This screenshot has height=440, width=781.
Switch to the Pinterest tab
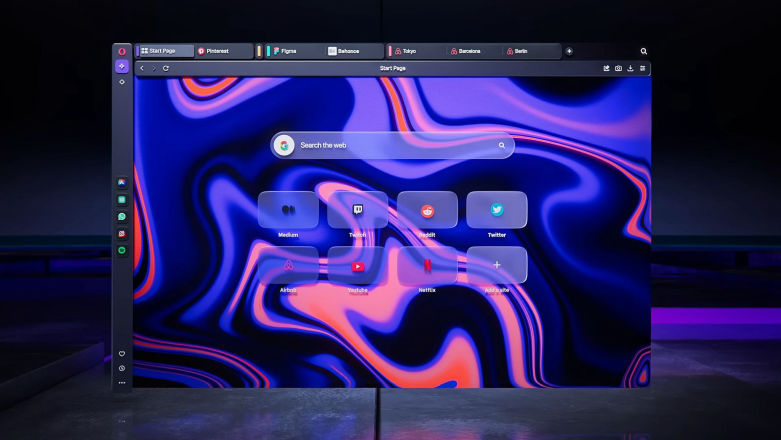(x=220, y=51)
